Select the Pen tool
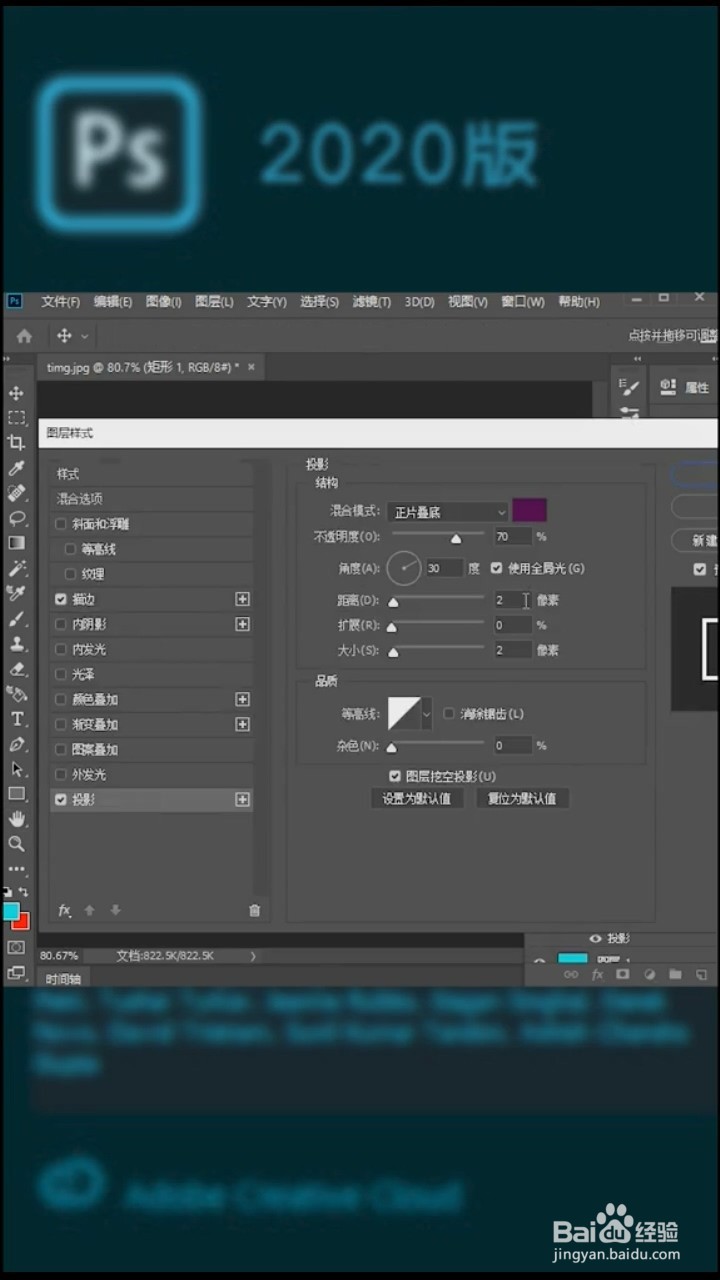720x1280 pixels. [16, 744]
